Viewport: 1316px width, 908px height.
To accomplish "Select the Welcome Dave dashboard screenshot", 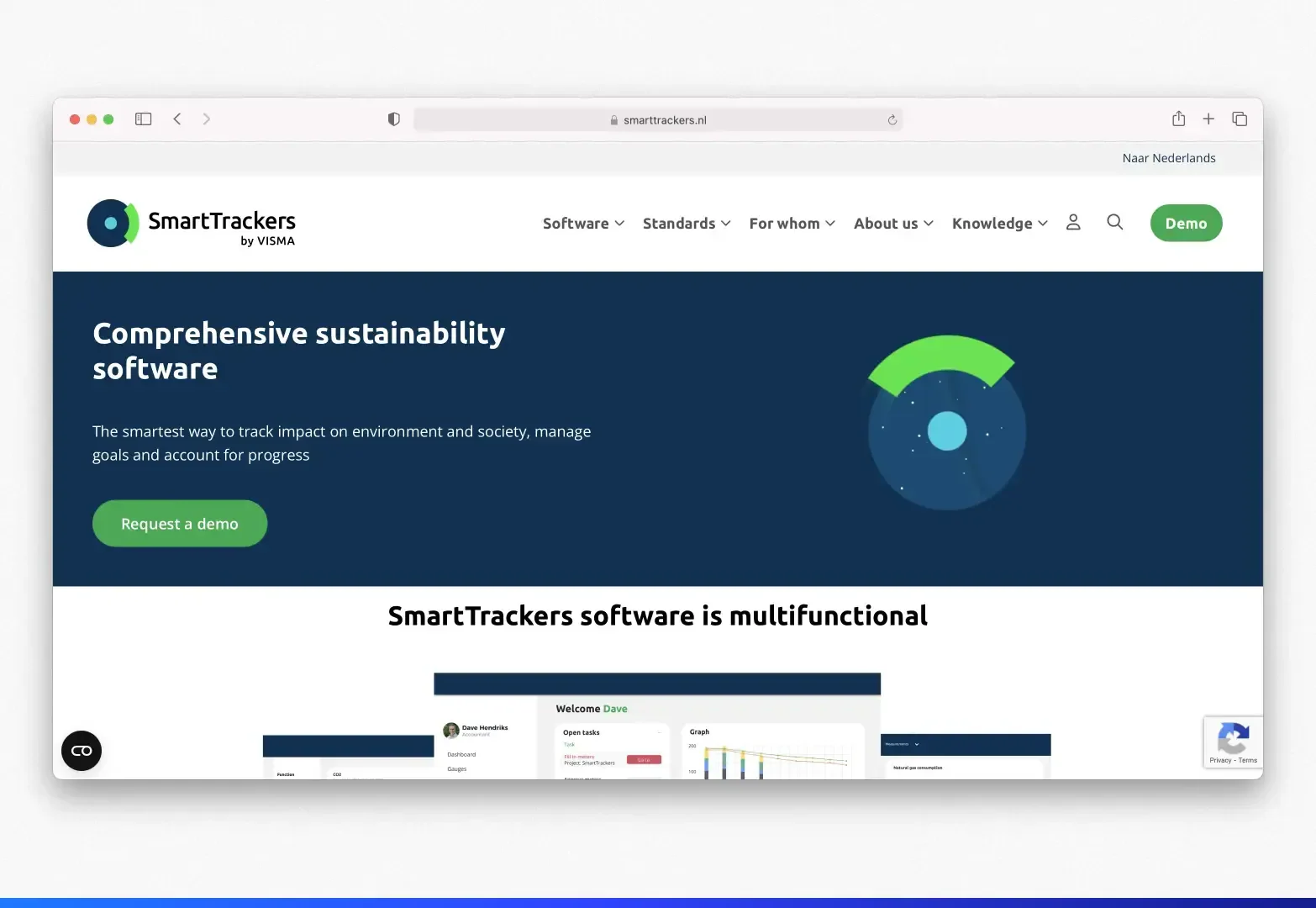I will coord(657,726).
